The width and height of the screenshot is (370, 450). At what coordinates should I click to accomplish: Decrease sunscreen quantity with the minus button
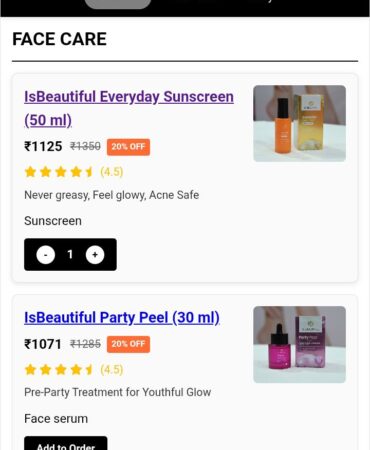click(x=46, y=255)
